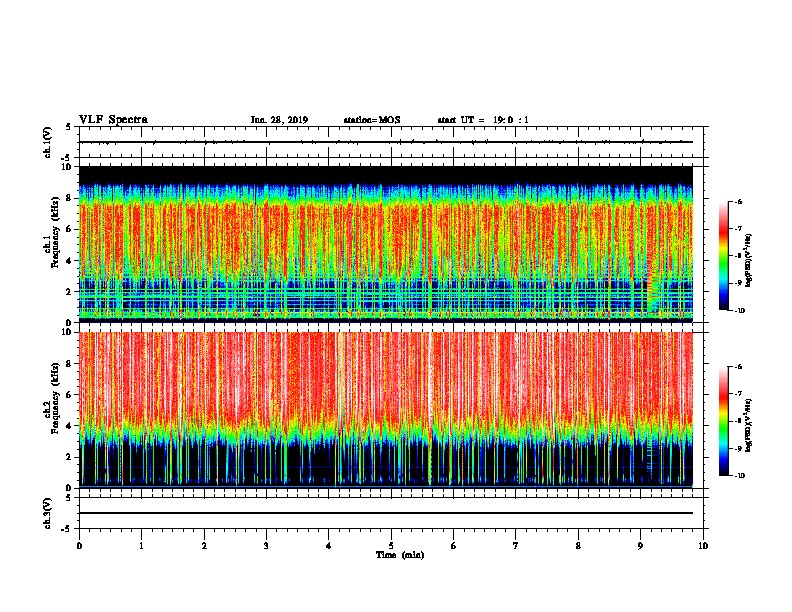
Task: Click the 'start UT = 19:0 :1' text
Action: coord(483,120)
